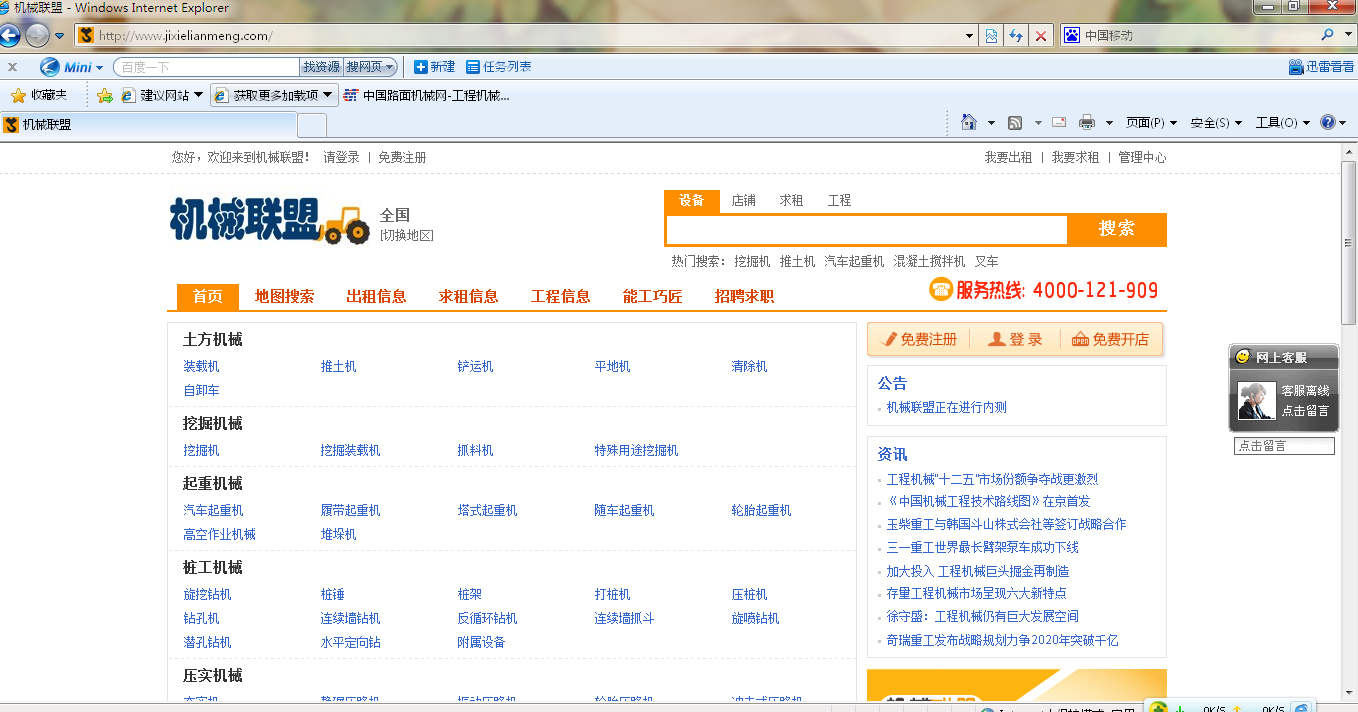The height and width of the screenshot is (712, 1358).
Task: Select the 工程 search tab
Action: (840, 200)
